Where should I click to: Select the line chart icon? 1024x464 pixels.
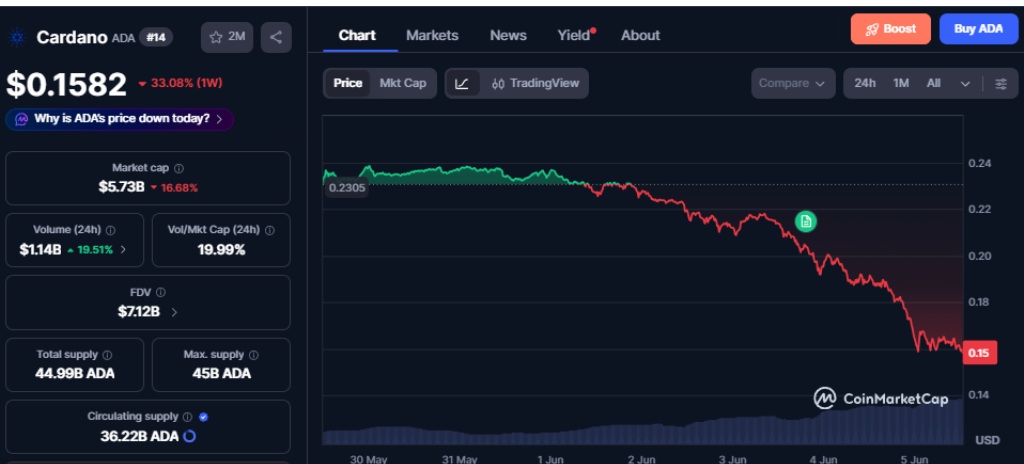coord(462,84)
